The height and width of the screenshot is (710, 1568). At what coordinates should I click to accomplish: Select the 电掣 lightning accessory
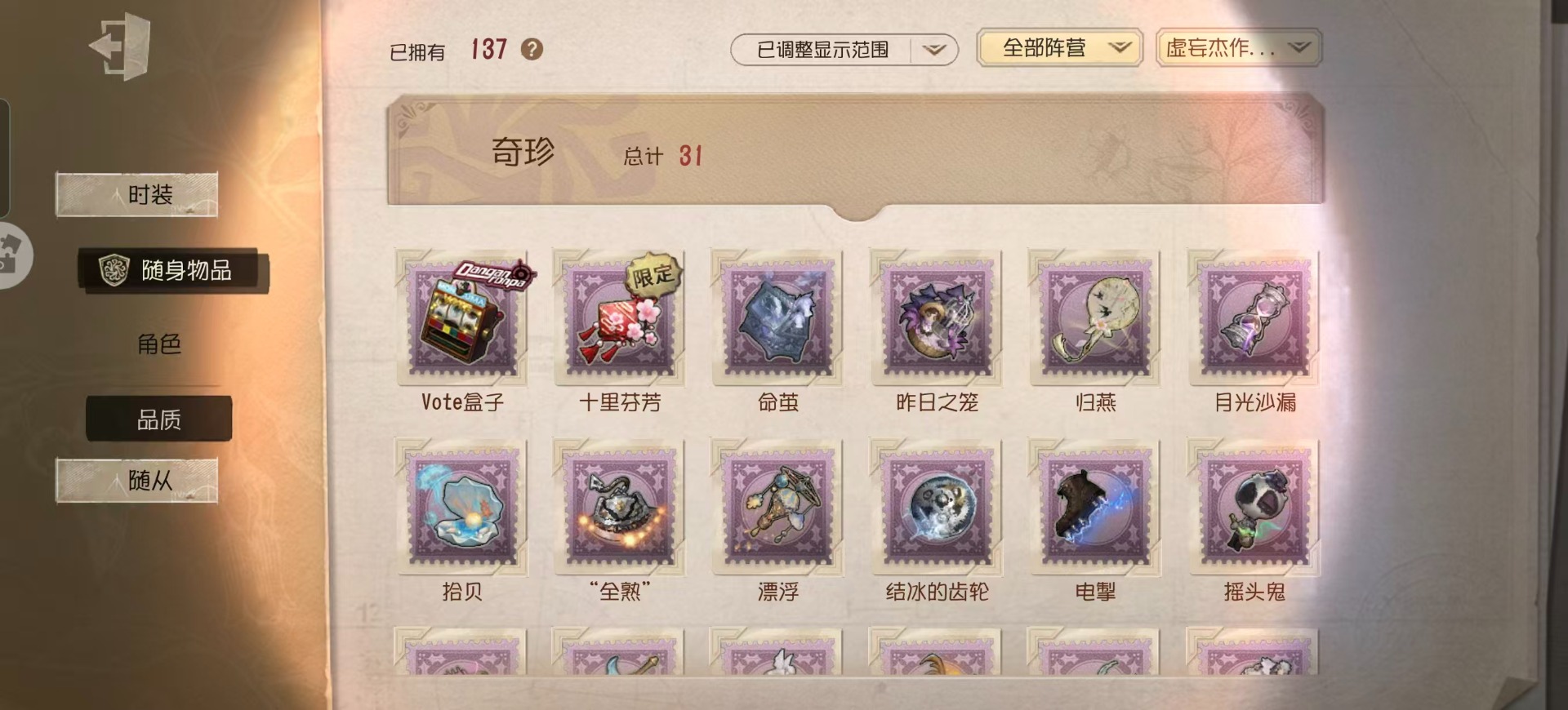pos(1095,508)
